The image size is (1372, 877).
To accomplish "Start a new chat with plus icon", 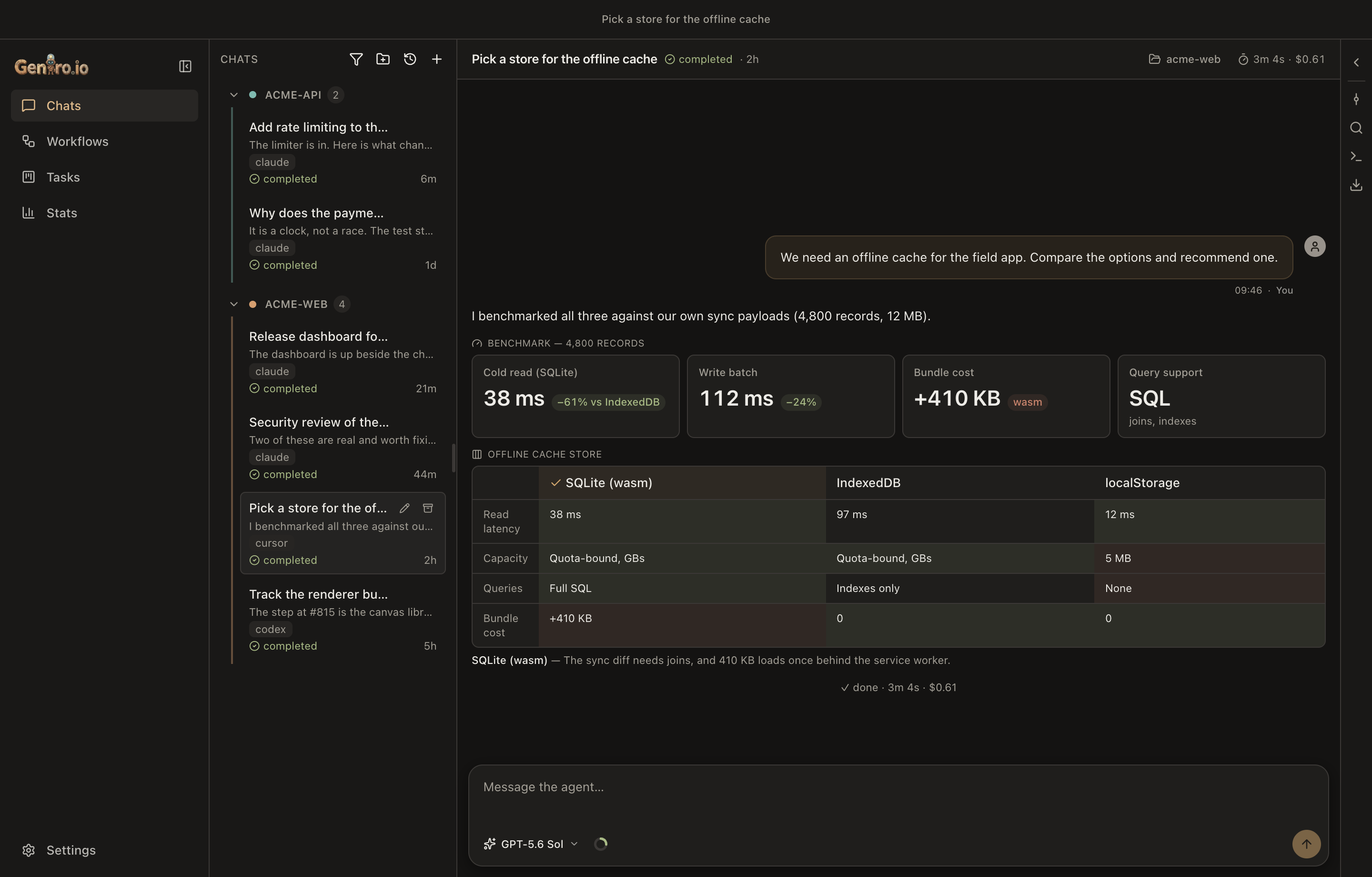I will 436,59.
